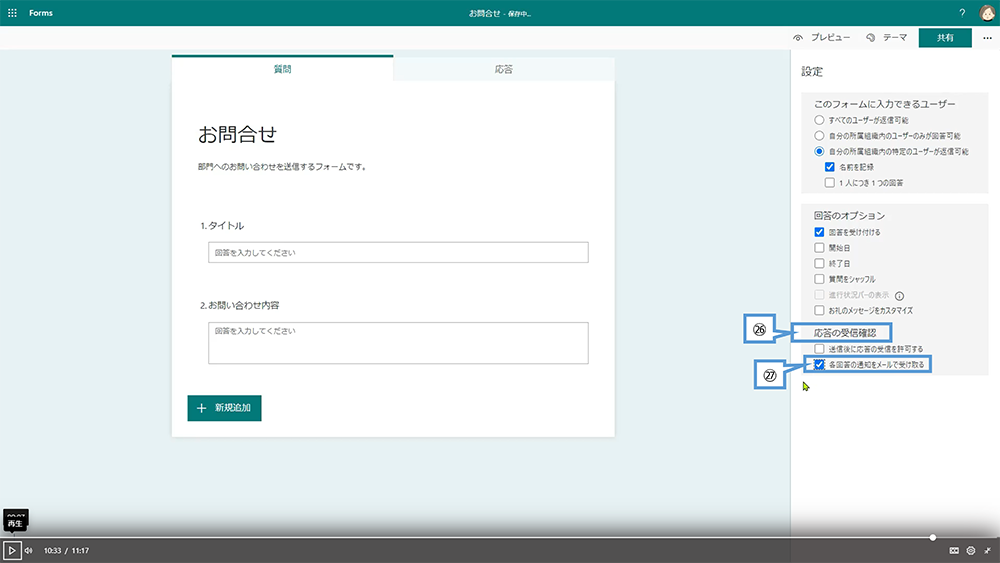Mute the video volume icon
This screenshot has height=563, width=1000.
pos(29,550)
